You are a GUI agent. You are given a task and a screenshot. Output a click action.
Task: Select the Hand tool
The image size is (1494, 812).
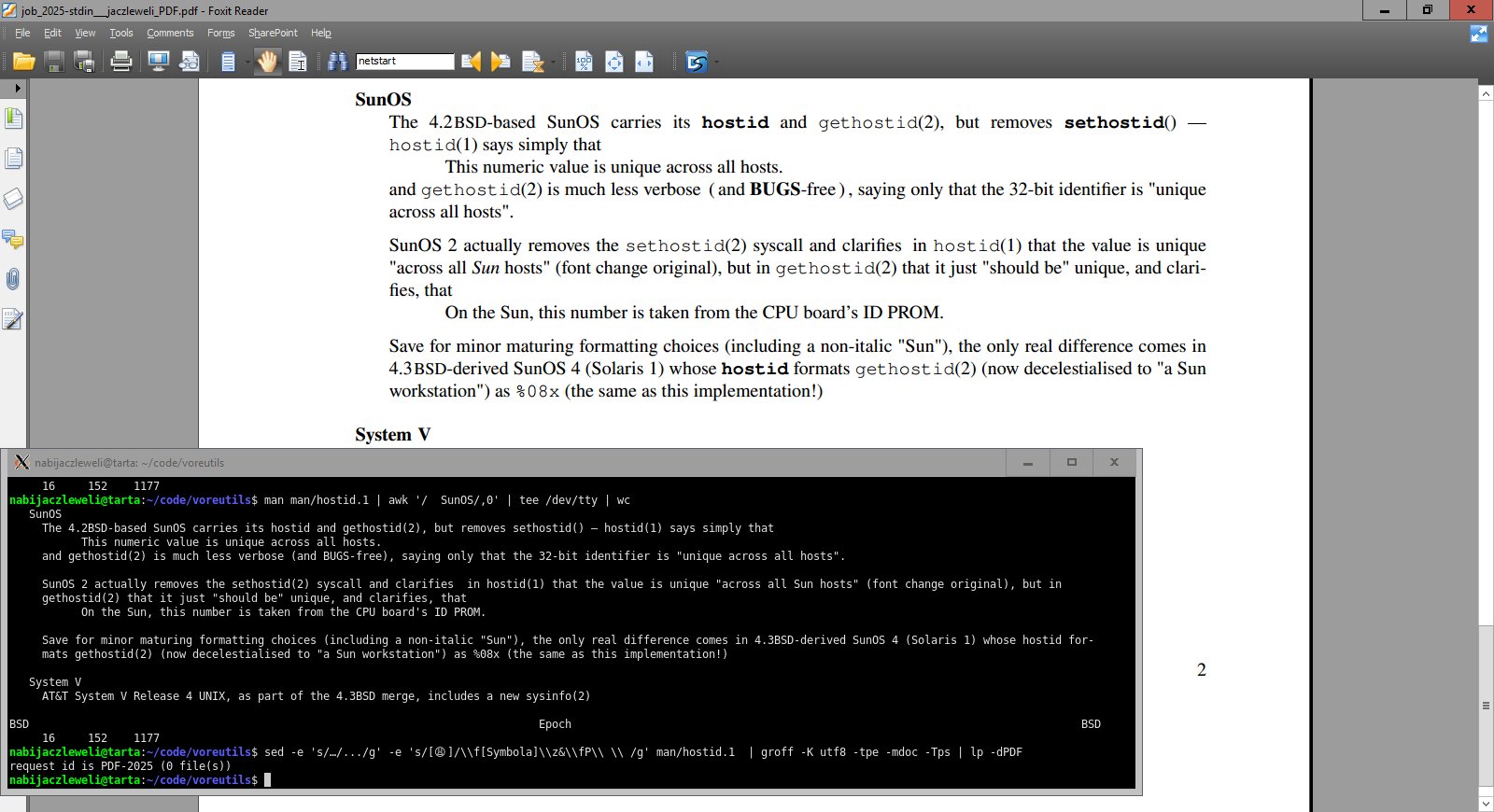[268, 62]
